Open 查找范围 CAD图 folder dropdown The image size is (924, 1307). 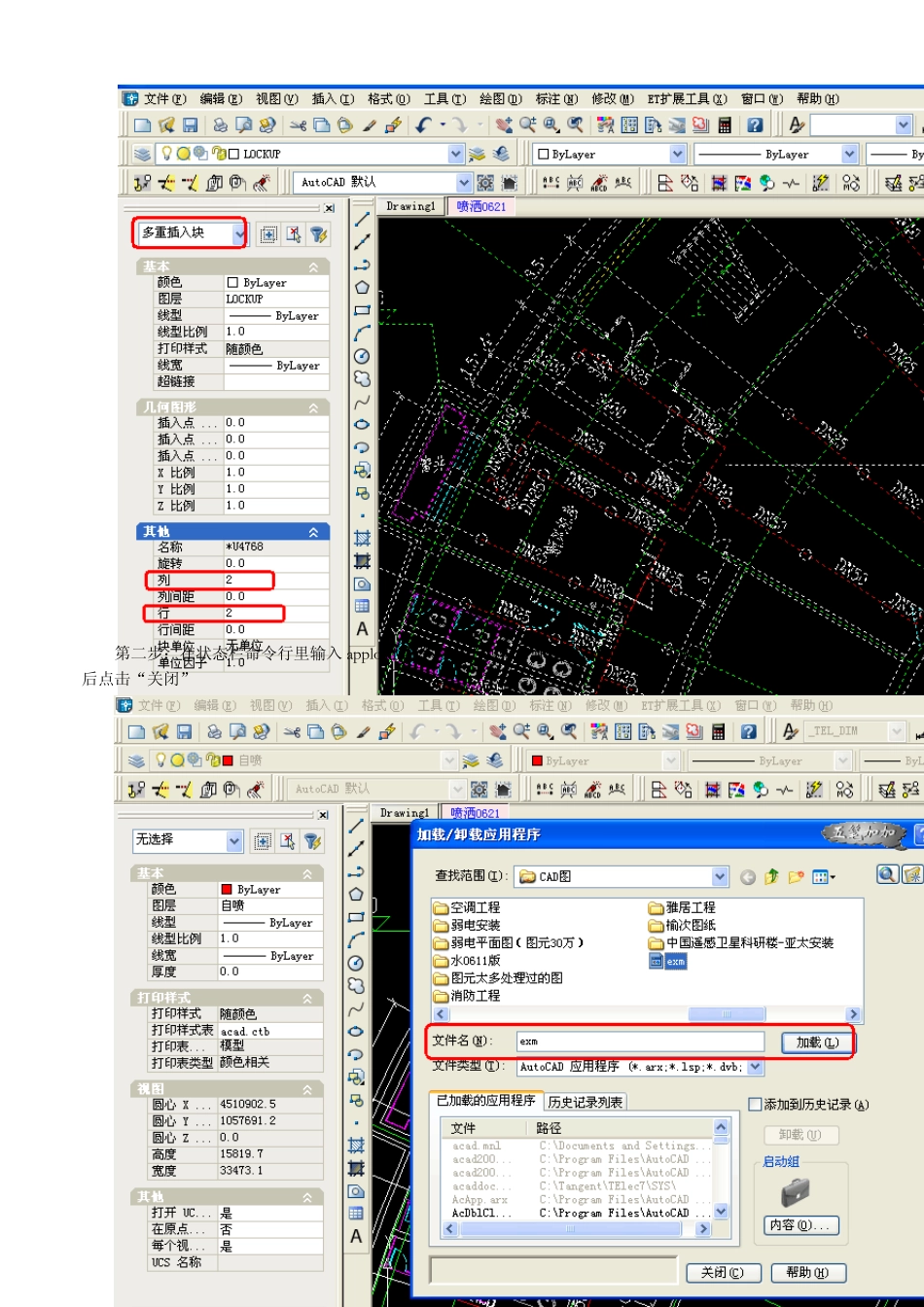pos(720,877)
